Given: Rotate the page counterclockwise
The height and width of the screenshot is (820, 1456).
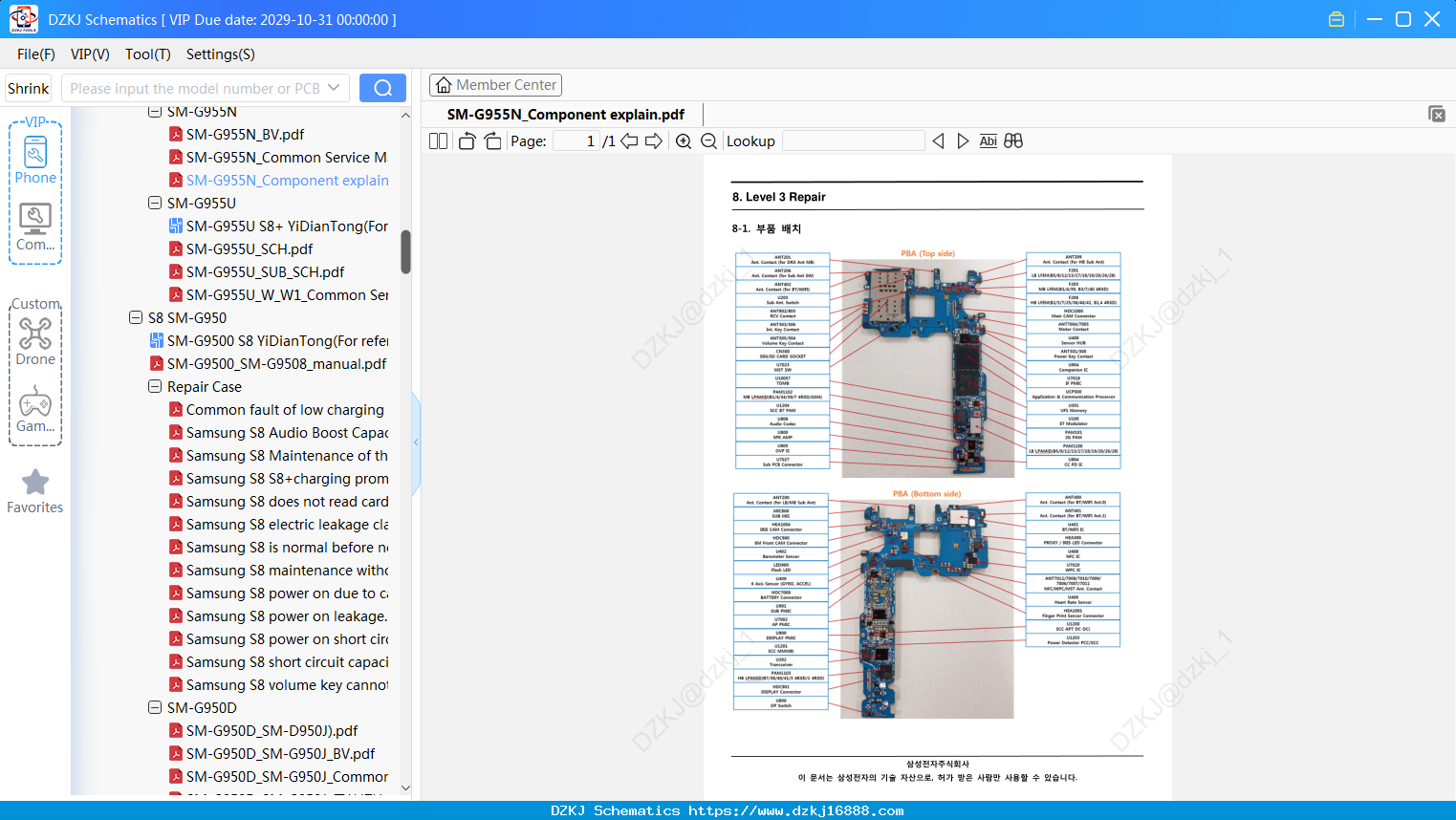Looking at the screenshot, I should 467,141.
